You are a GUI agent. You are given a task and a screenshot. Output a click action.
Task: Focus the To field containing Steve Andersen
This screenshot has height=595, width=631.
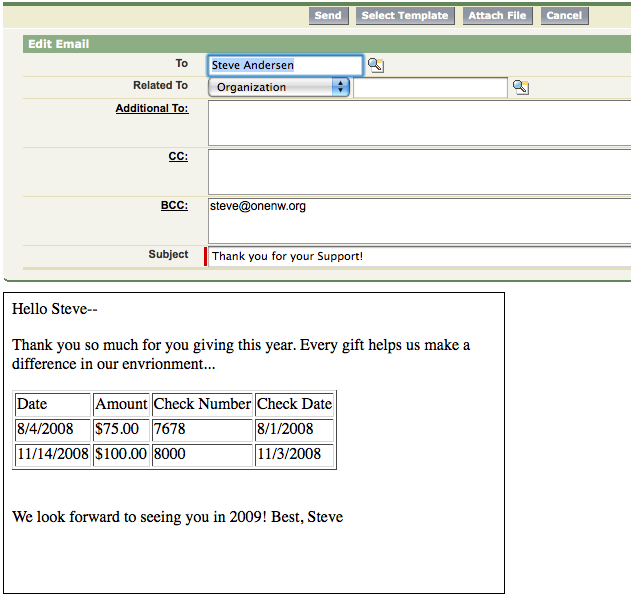click(x=285, y=65)
